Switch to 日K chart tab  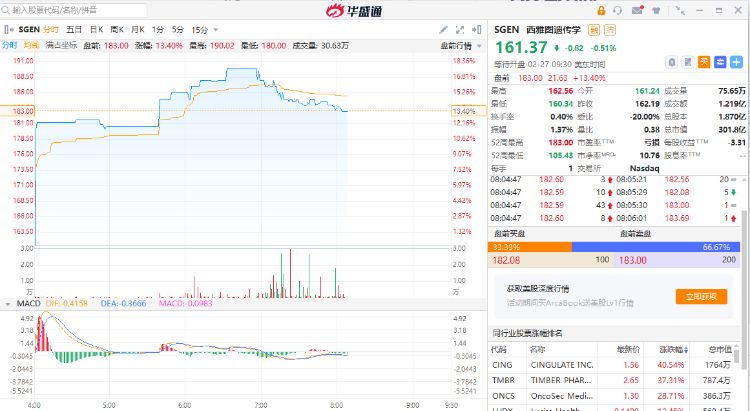coord(97,30)
